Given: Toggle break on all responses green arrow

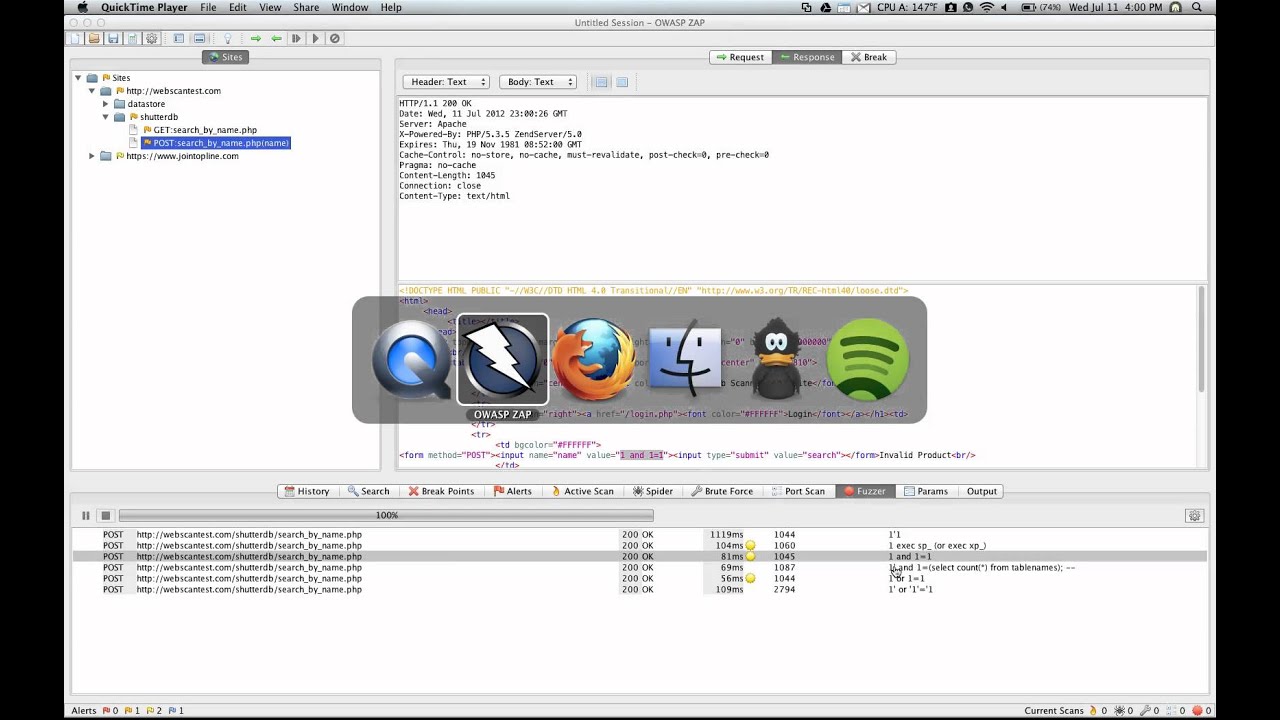Looking at the screenshot, I should (276, 38).
